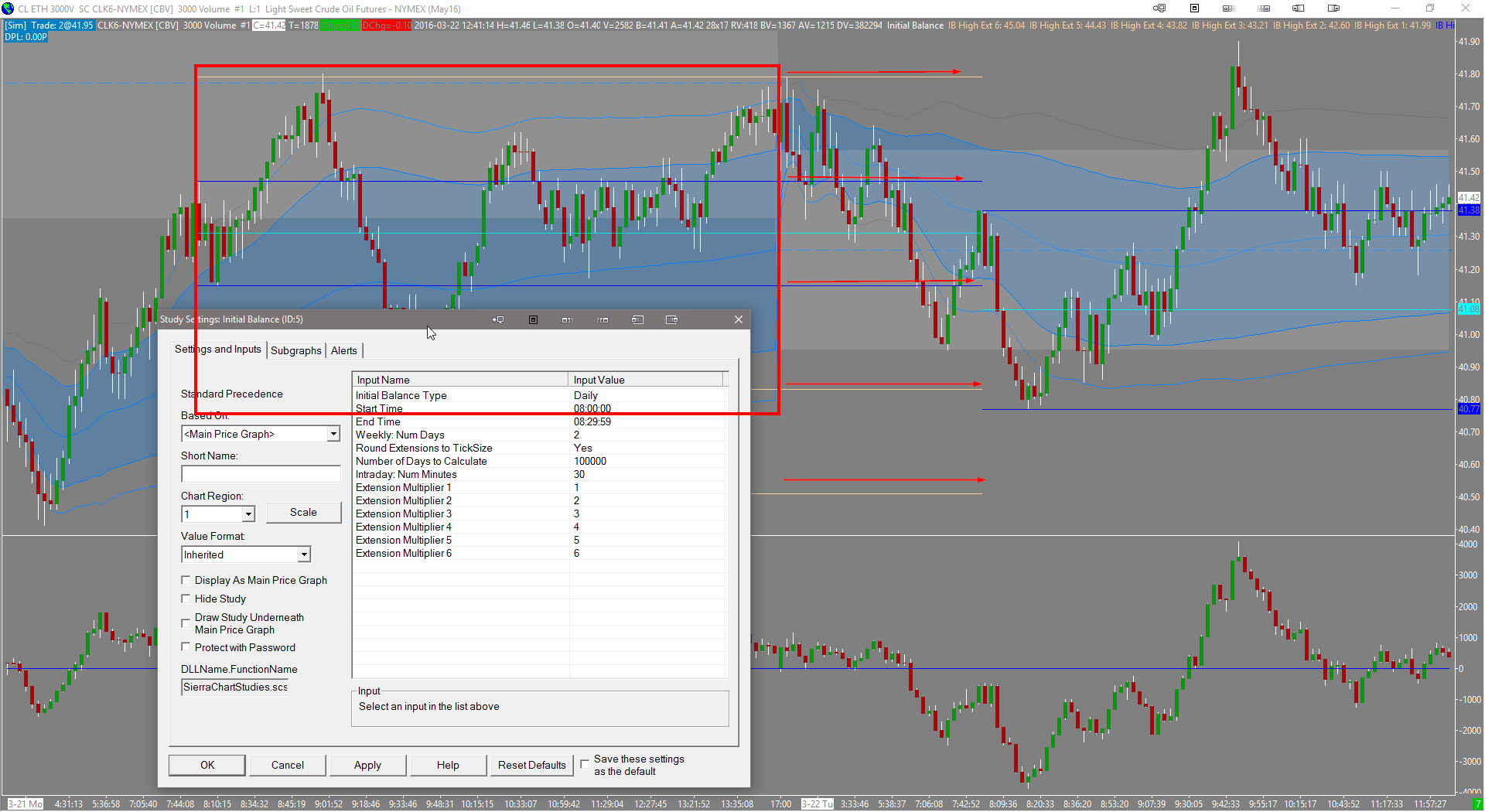This screenshot has height=812, width=1485.
Task: Click the nested-squares icon in the main window title bar
Action: (x=1194, y=9)
